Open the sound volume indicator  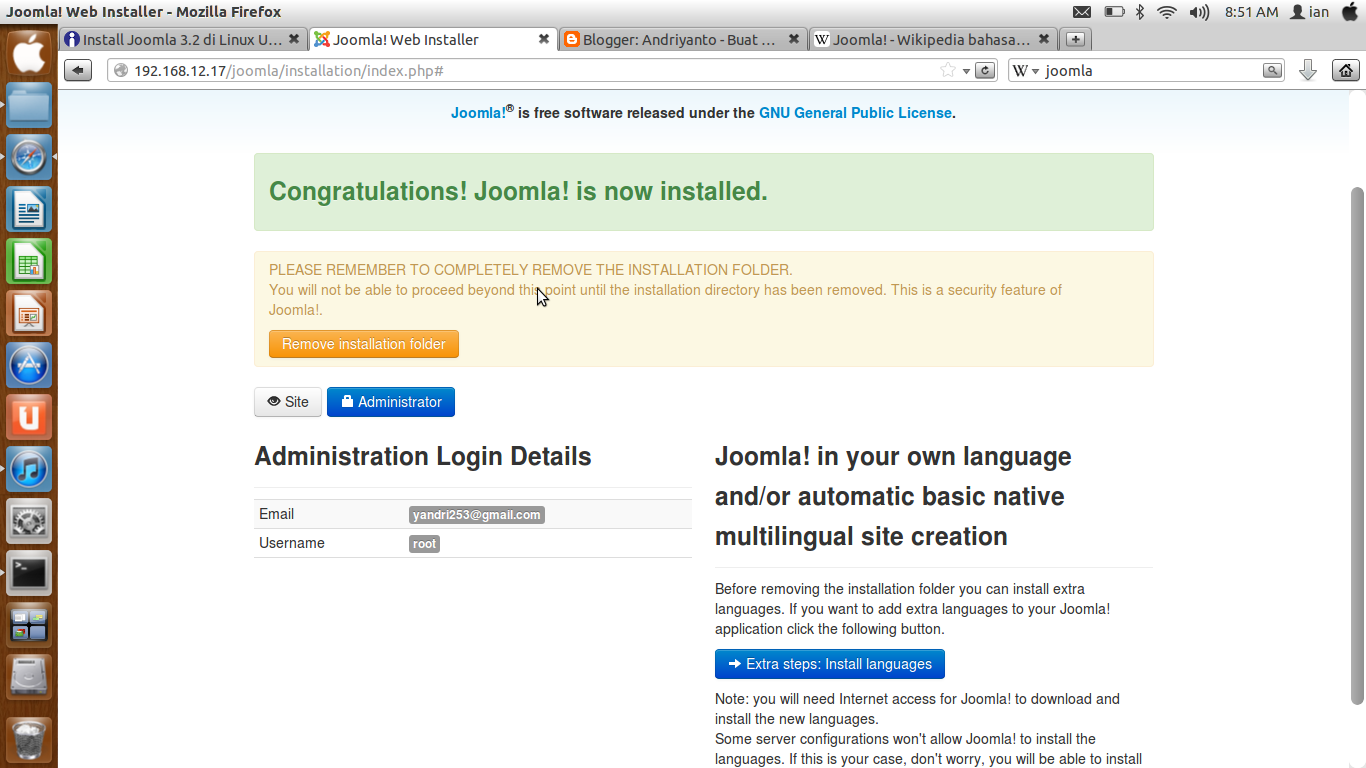point(1200,12)
